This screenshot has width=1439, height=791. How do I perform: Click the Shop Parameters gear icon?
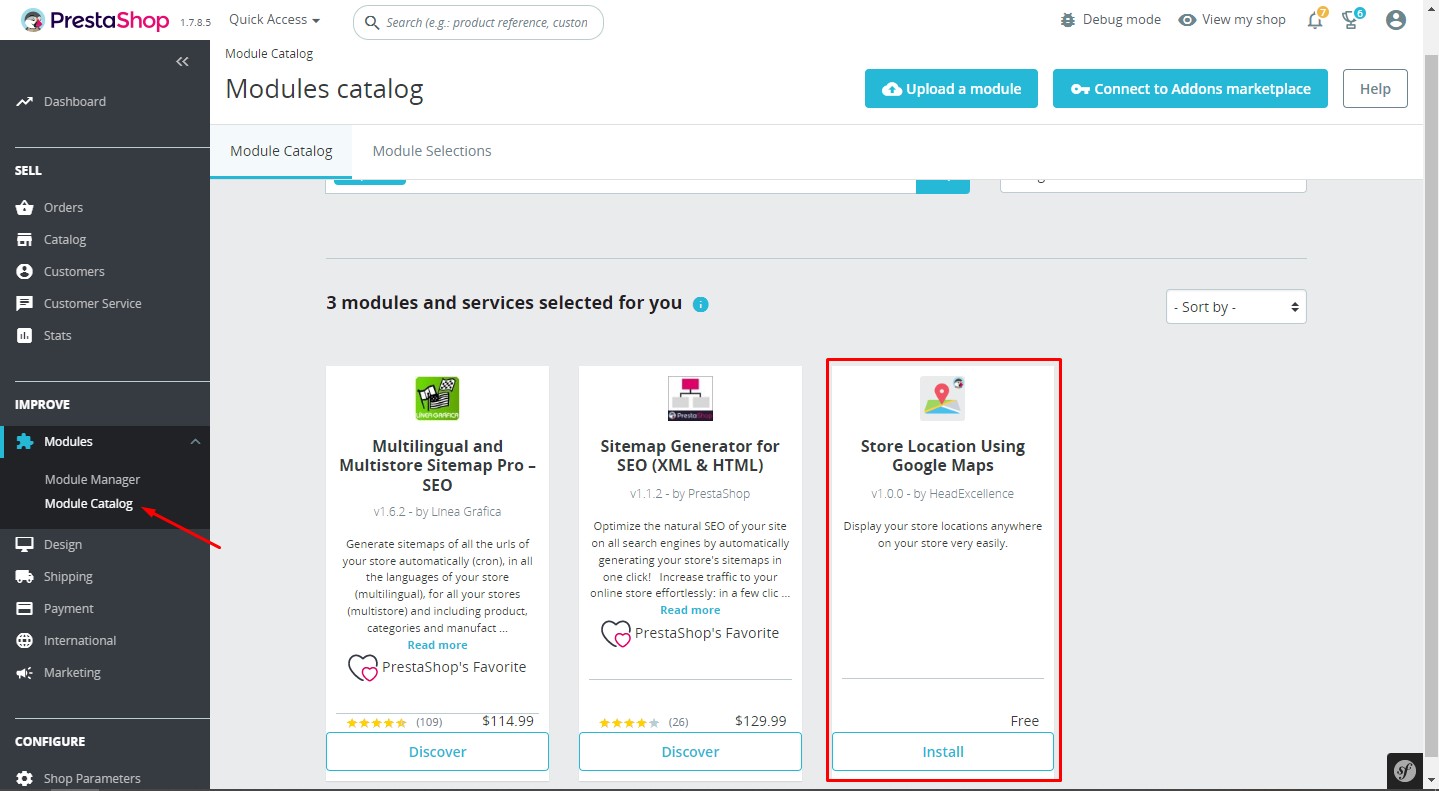coord(25,778)
